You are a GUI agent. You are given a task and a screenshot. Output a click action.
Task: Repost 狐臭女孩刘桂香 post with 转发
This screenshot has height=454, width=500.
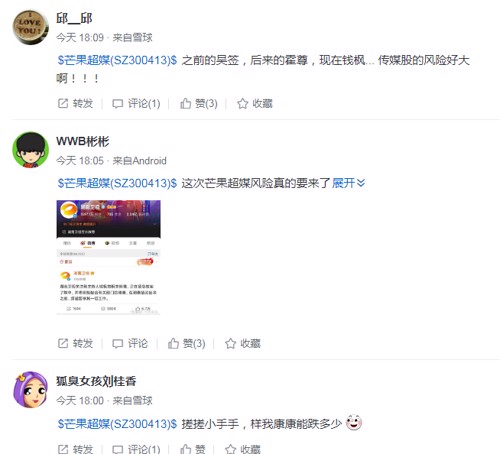pyautogui.click(x=75, y=449)
